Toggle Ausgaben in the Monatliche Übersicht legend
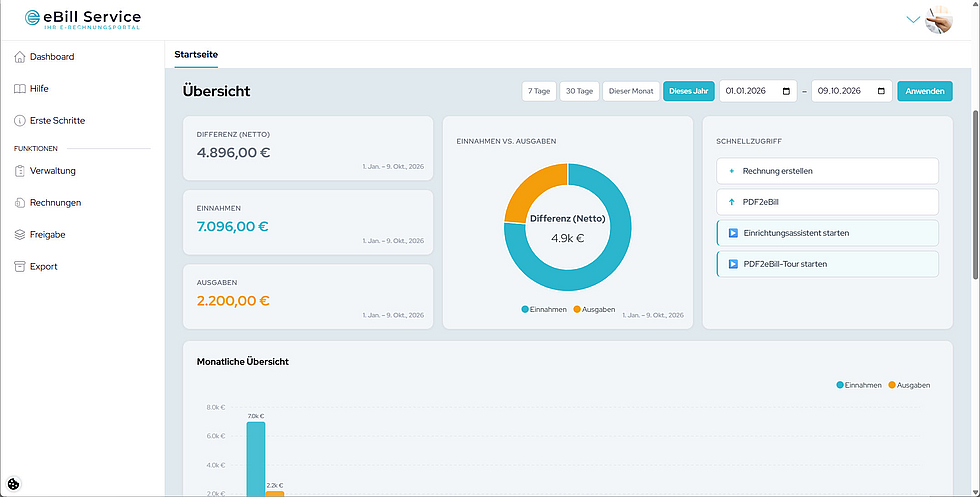 click(909, 385)
